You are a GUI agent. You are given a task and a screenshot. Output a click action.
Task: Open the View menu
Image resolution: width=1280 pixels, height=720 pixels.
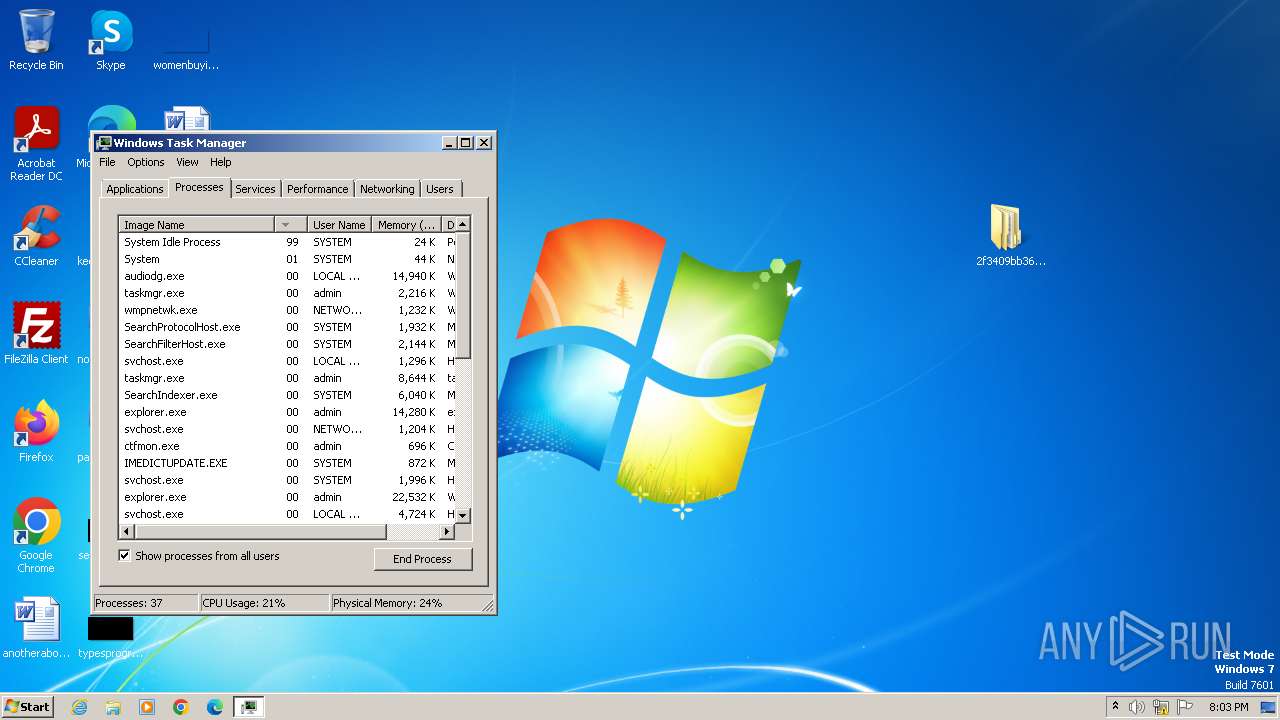[x=187, y=162]
